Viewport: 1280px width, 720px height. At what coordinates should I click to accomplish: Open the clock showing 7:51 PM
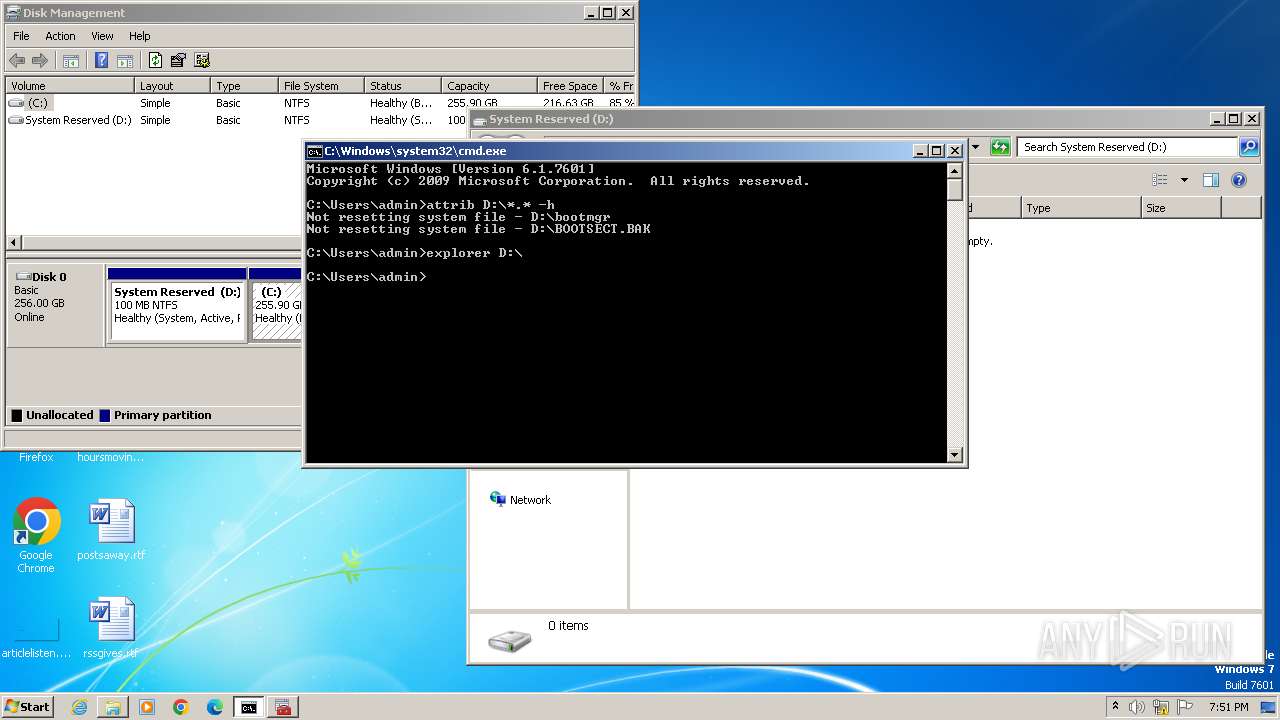click(x=1228, y=707)
